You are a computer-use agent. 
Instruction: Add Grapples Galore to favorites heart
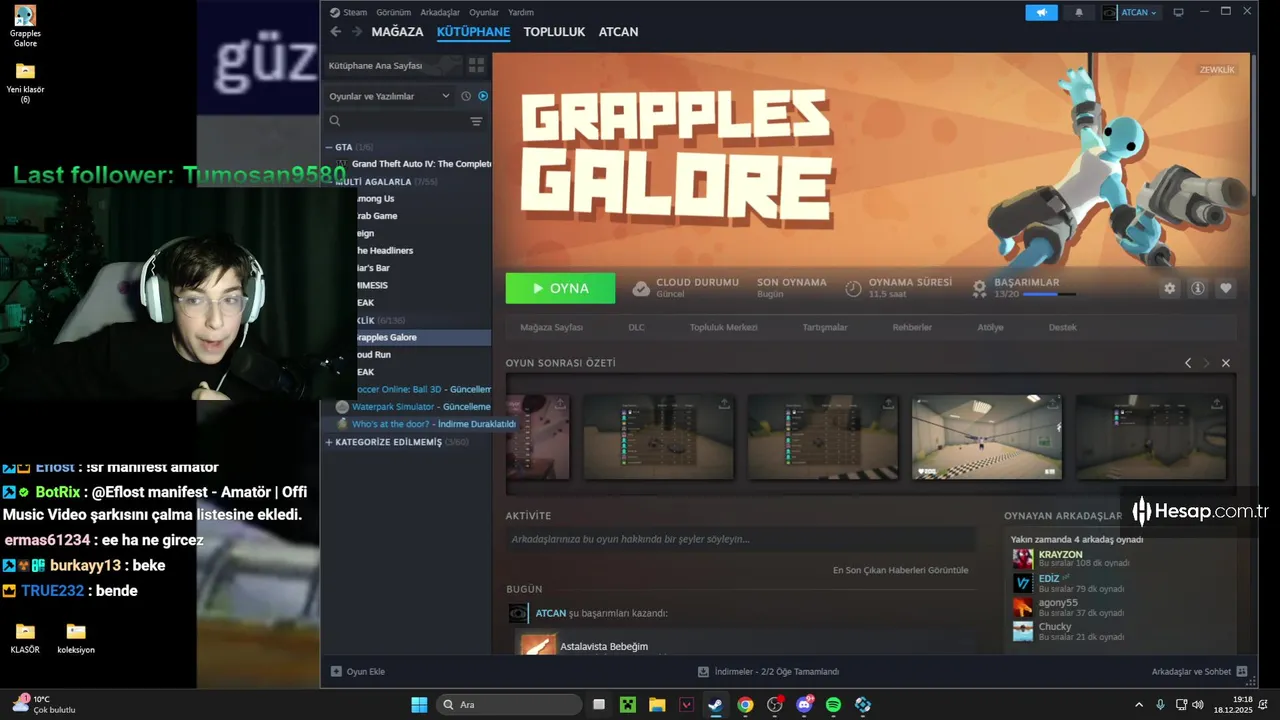(x=1225, y=288)
